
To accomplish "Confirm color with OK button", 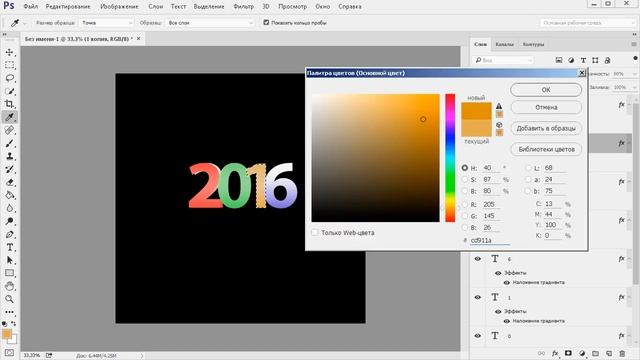I will point(546,90).
